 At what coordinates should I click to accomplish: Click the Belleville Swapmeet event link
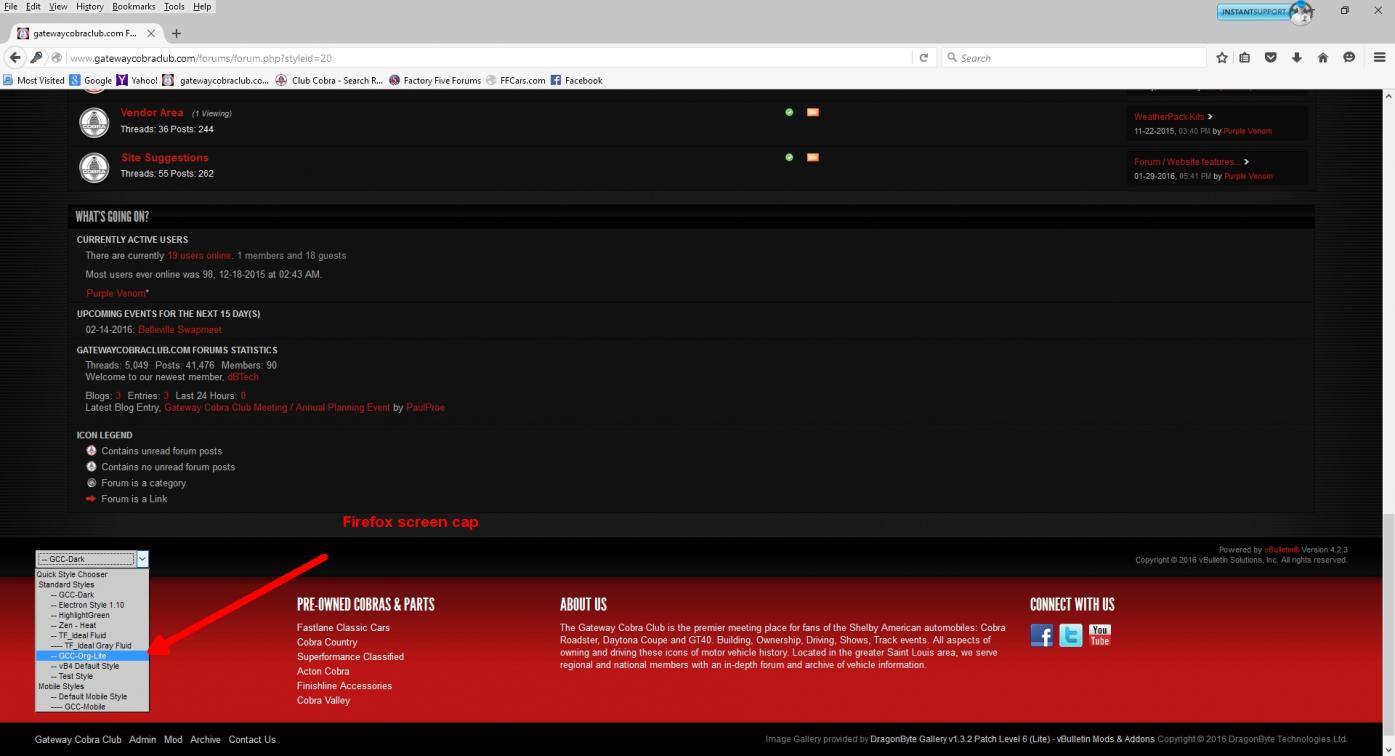click(180, 330)
